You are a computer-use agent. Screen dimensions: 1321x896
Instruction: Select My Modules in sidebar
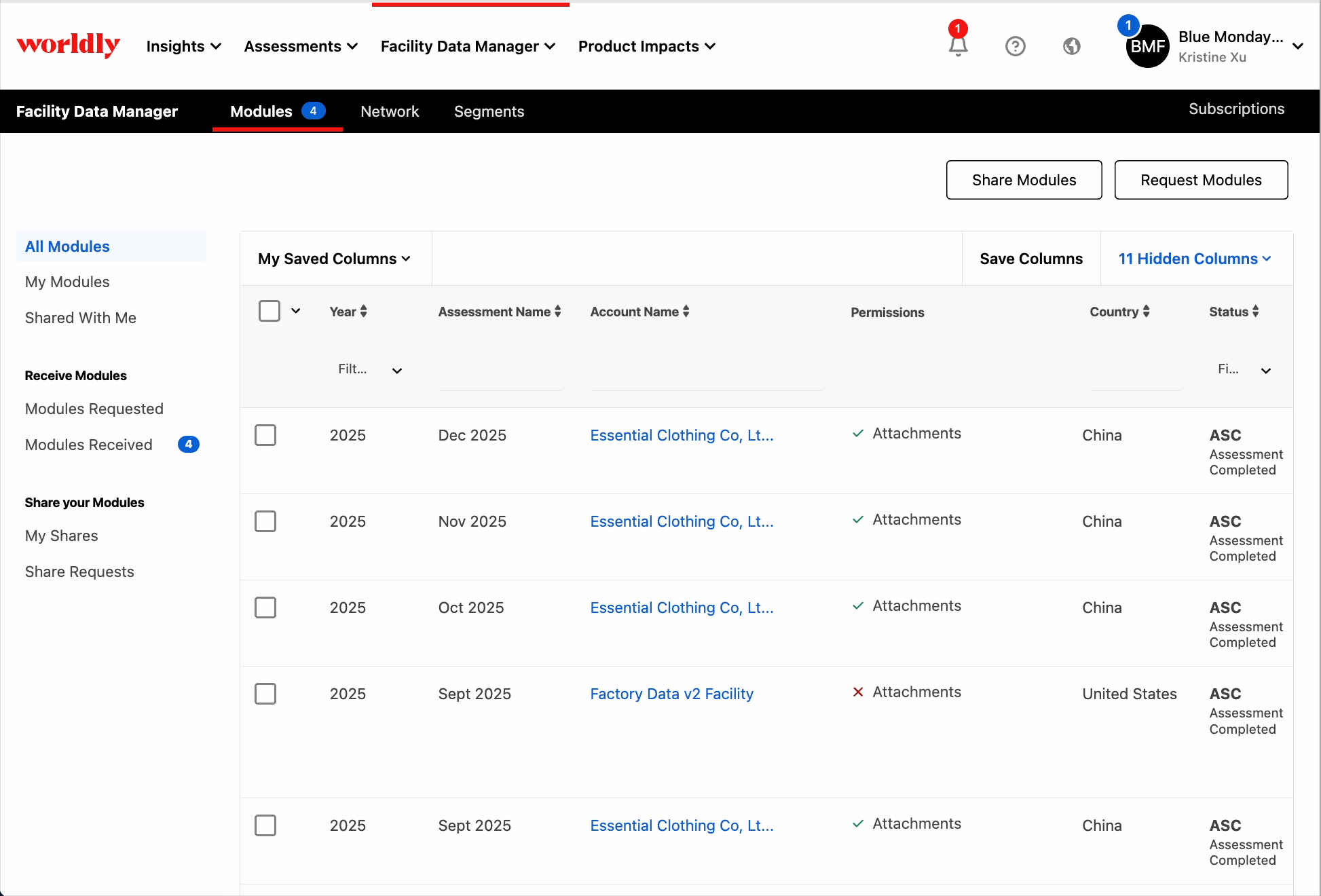67,282
